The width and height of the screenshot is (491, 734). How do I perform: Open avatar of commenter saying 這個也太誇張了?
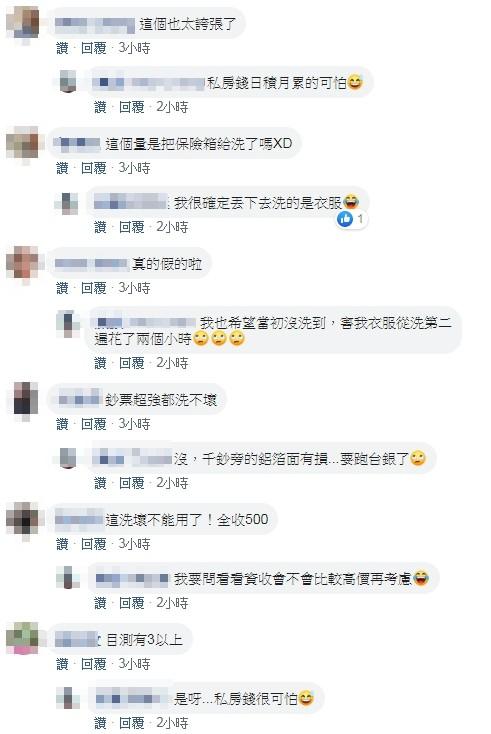coord(23,22)
